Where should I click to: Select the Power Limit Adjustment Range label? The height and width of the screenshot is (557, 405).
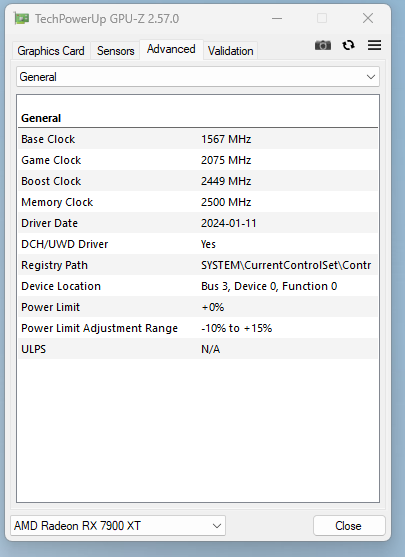tap(99, 328)
